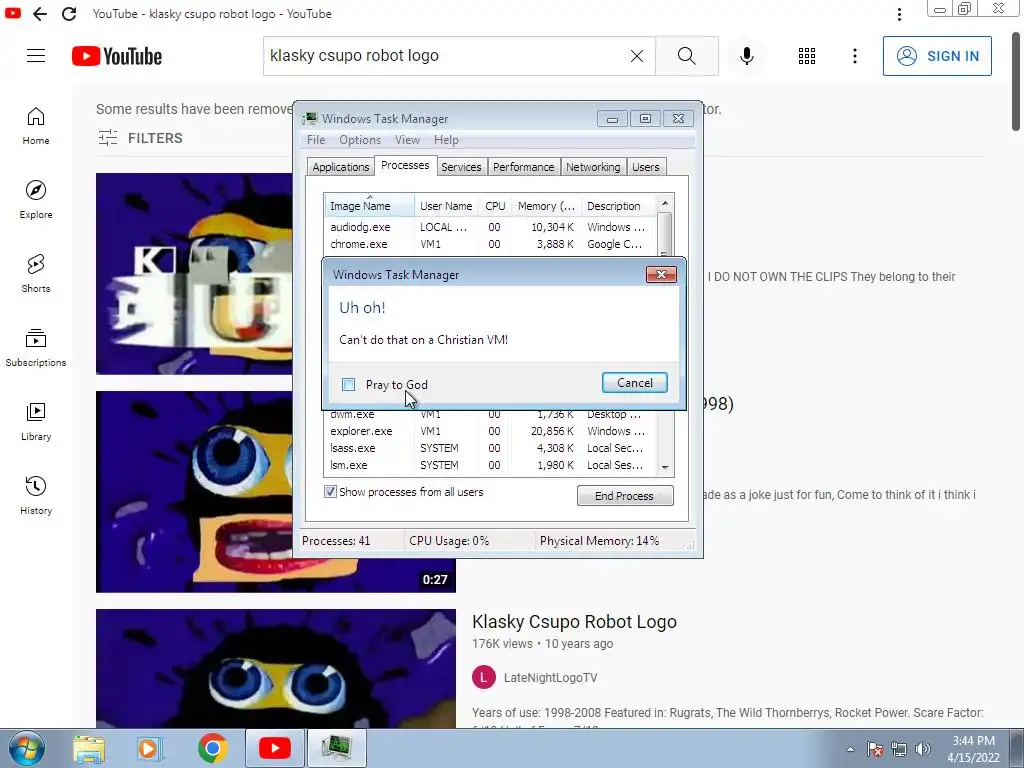
Task: Reload the page with refresh icon
Action: tap(69, 14)
